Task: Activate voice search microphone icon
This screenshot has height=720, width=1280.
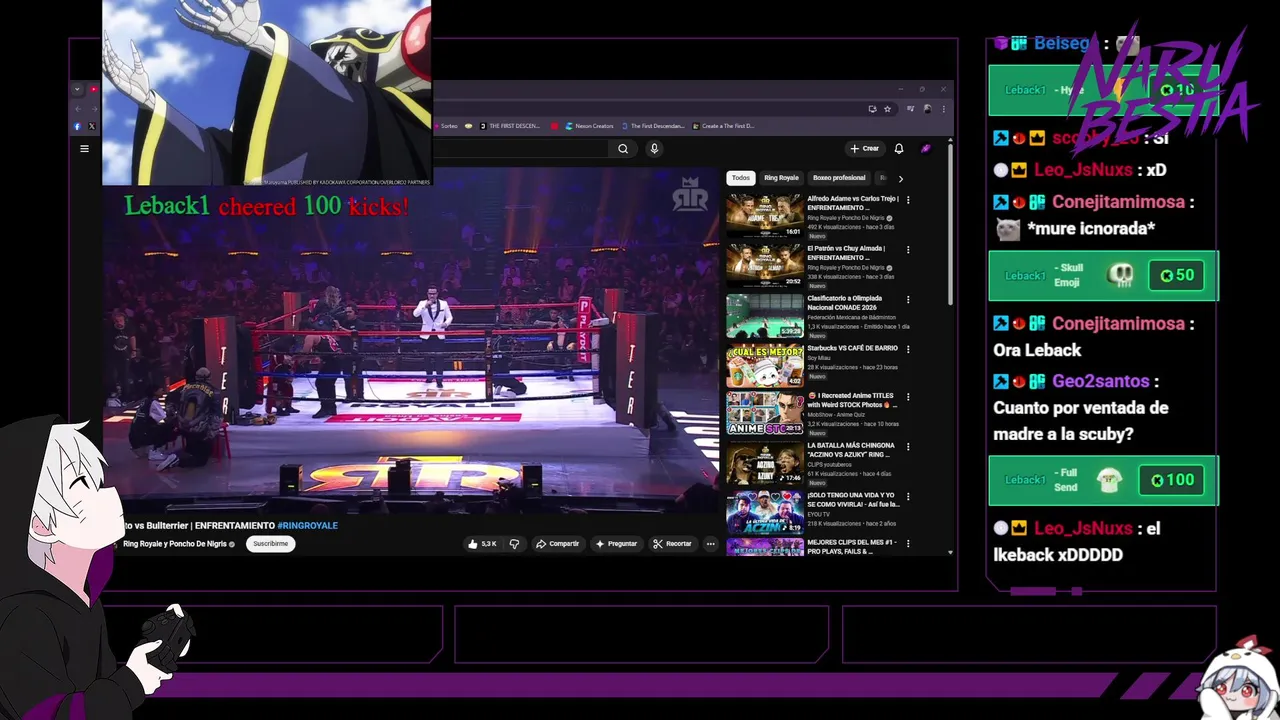Action: click(x=654, y=149)
